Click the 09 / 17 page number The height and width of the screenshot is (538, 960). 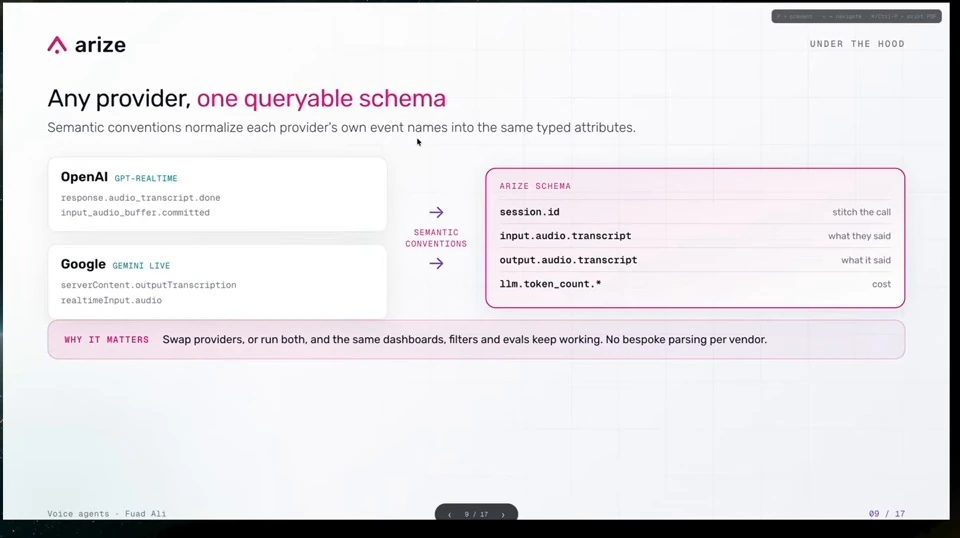pos(887,514)
